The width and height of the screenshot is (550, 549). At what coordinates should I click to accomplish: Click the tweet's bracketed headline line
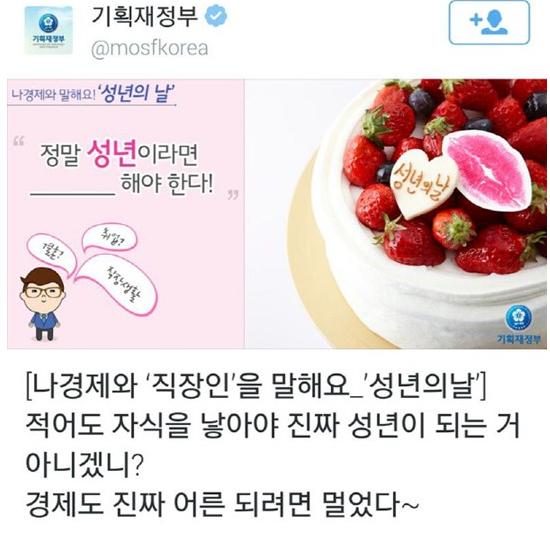(256, 387)
